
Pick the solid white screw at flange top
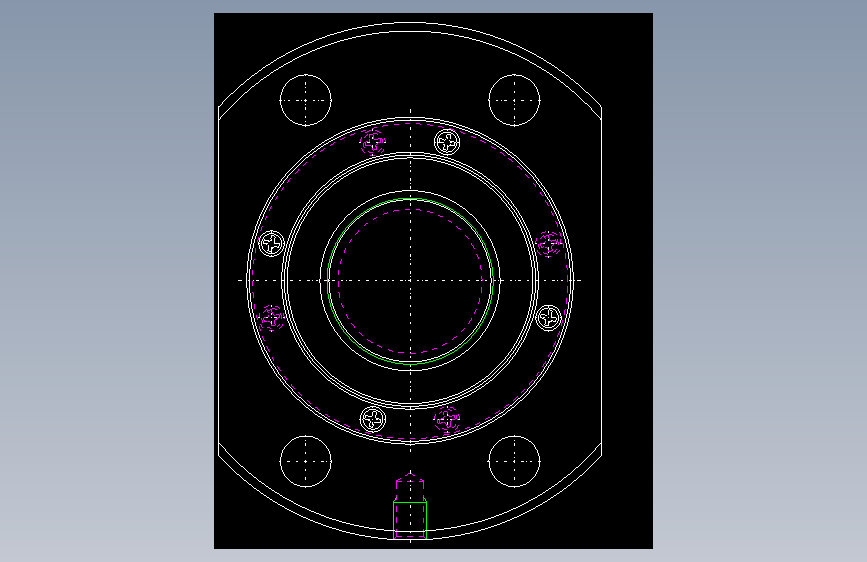click(447, 142)
